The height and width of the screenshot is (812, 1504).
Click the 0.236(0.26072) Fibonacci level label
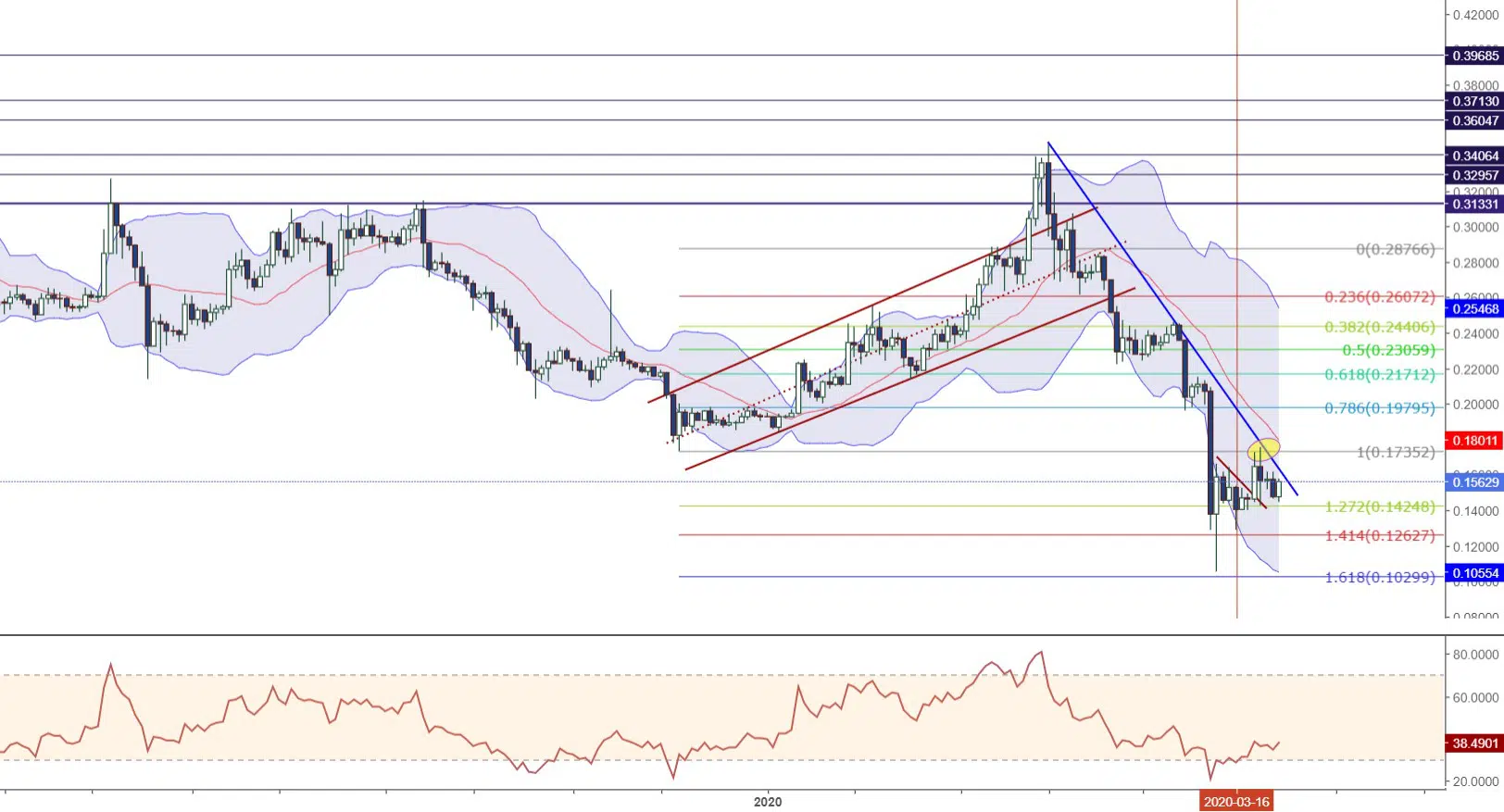click(x=1379, y=297)
